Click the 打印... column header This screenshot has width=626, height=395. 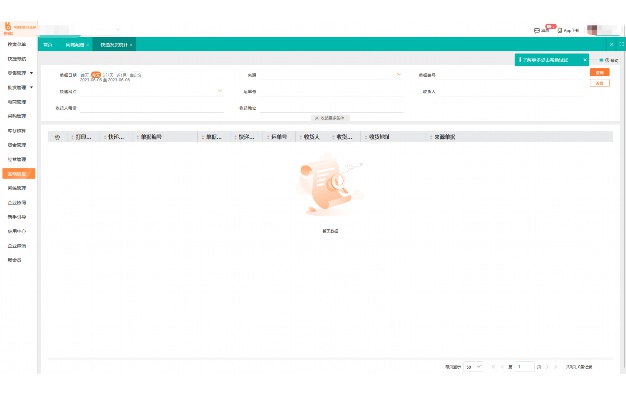click(x=83, y=137)
